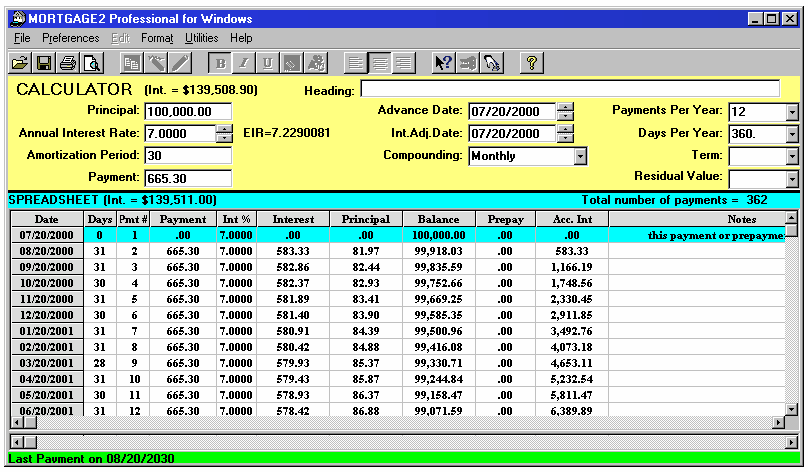Open the Preferences menu

[70, 38]
